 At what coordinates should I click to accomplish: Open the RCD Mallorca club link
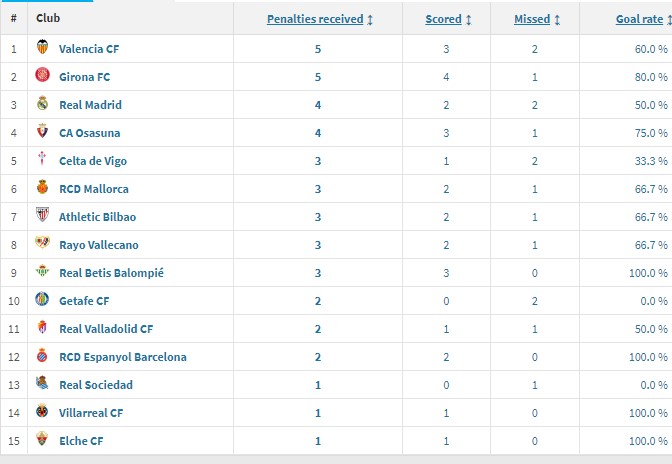(94, 189)
